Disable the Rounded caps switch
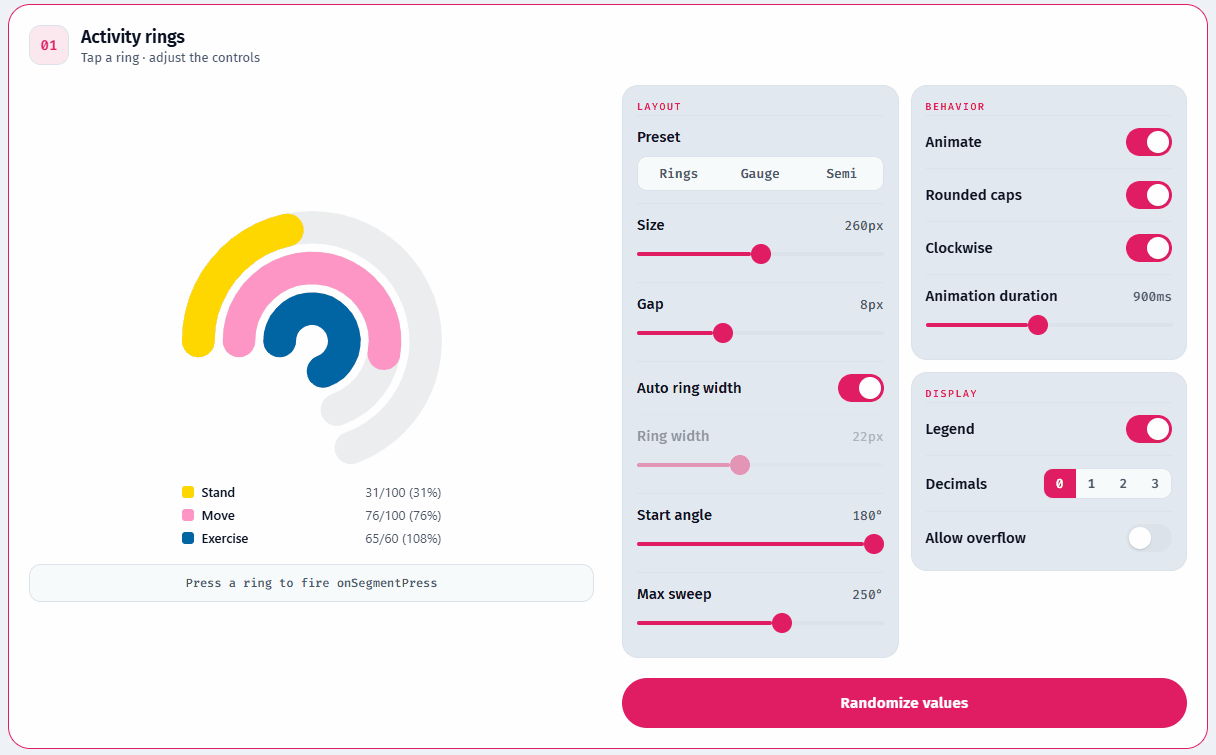This screenshot has width=1216, height=755. click(1148, 195)
